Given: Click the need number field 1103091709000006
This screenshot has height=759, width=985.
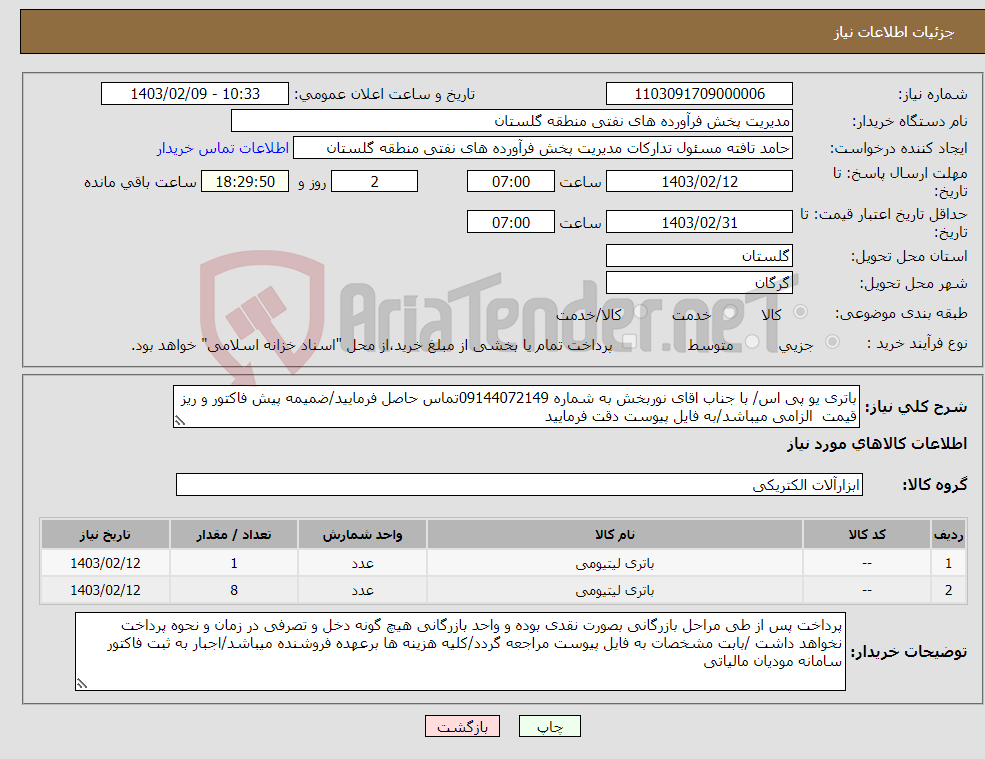Looking at the screenshot, I should (x=699, y=94).
